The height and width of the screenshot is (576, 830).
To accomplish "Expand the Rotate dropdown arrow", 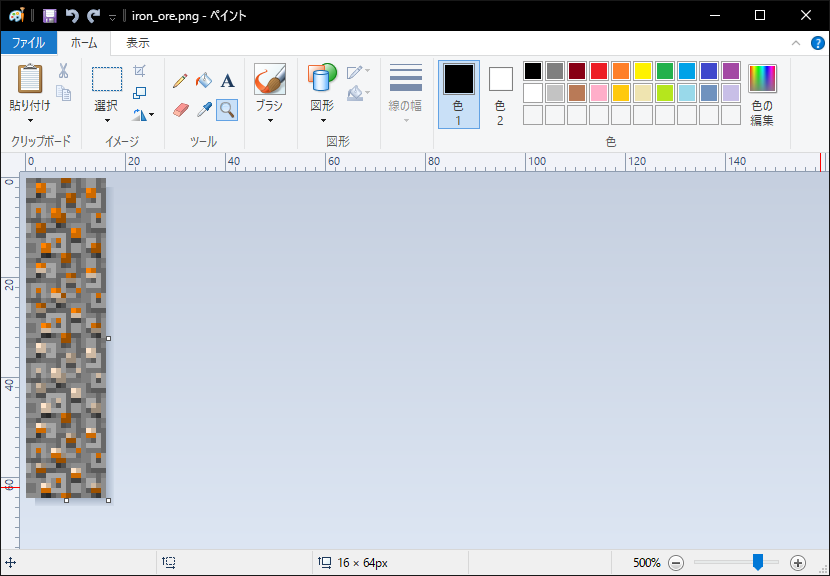I will [x=152, y=114].
